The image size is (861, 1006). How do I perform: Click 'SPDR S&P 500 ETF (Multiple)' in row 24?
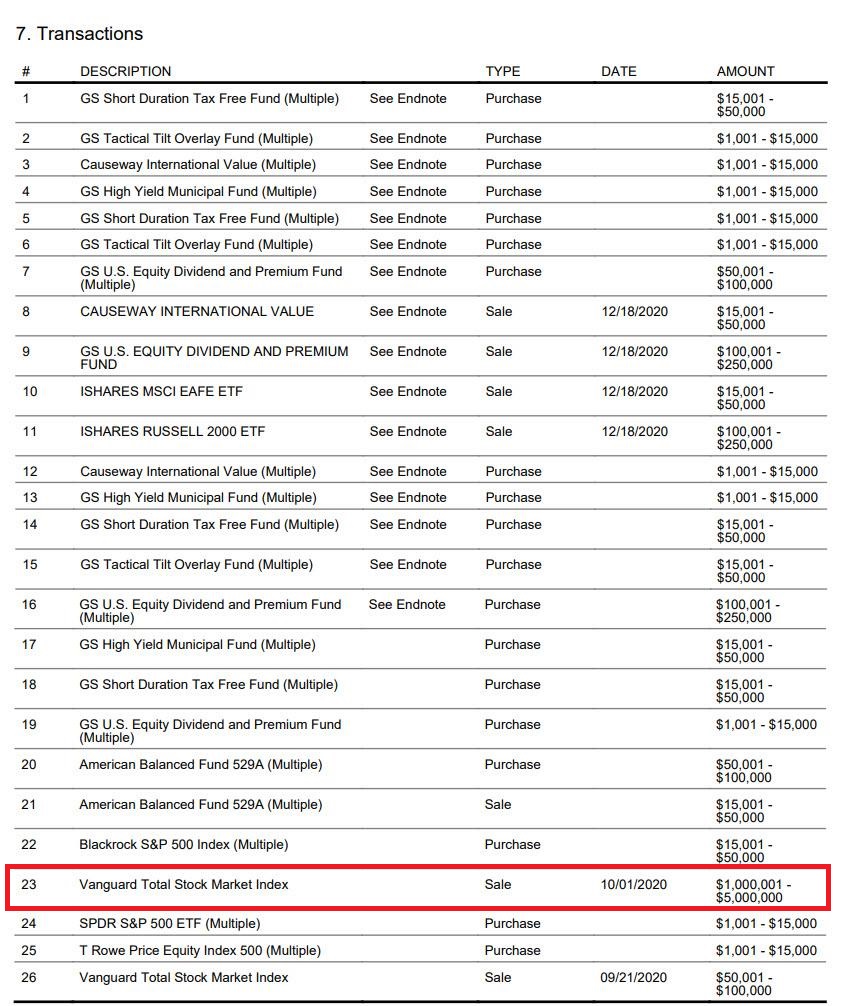pyautogui.click(x=169, y=923)
